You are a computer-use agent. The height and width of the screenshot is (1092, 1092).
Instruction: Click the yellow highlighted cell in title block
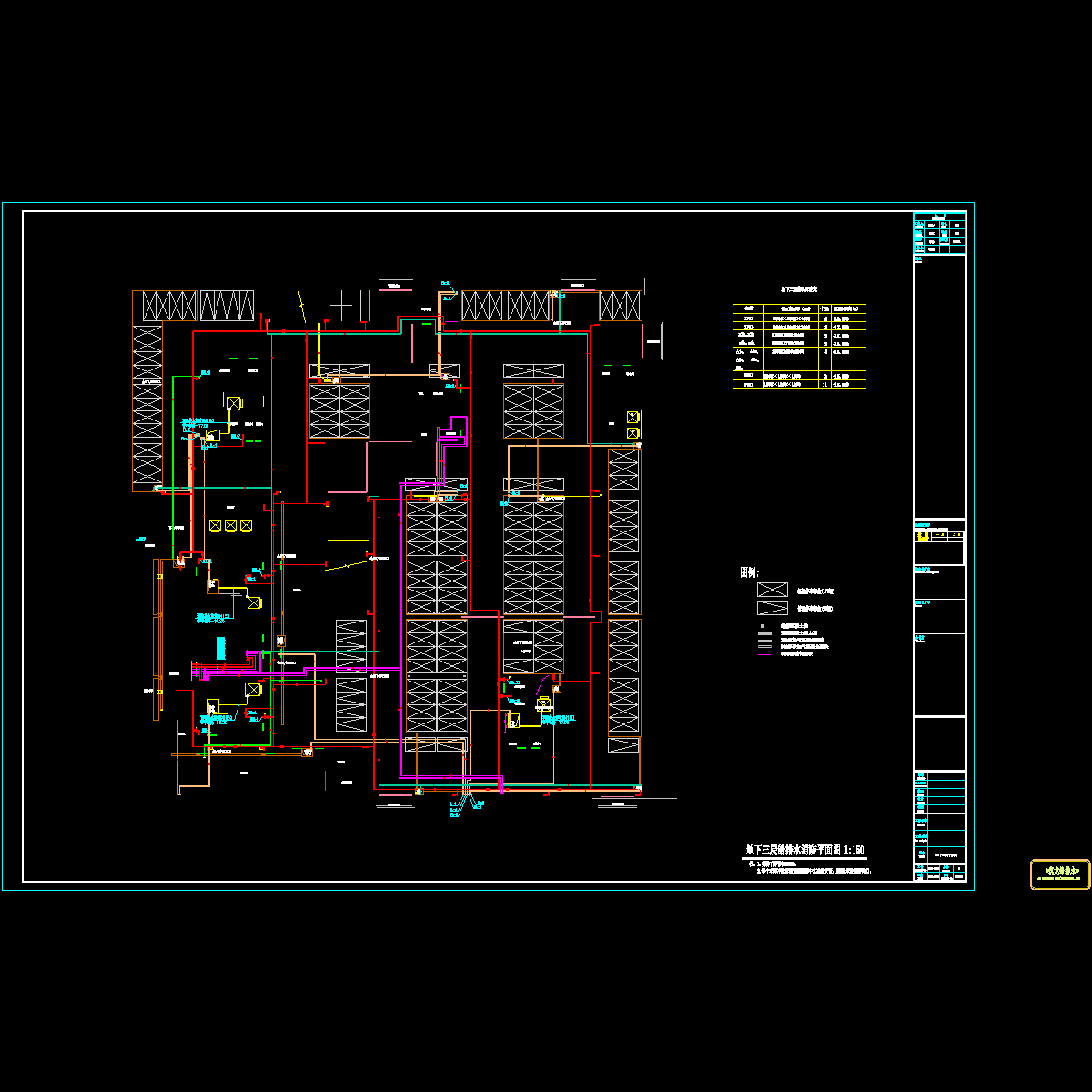pos(924,537)
